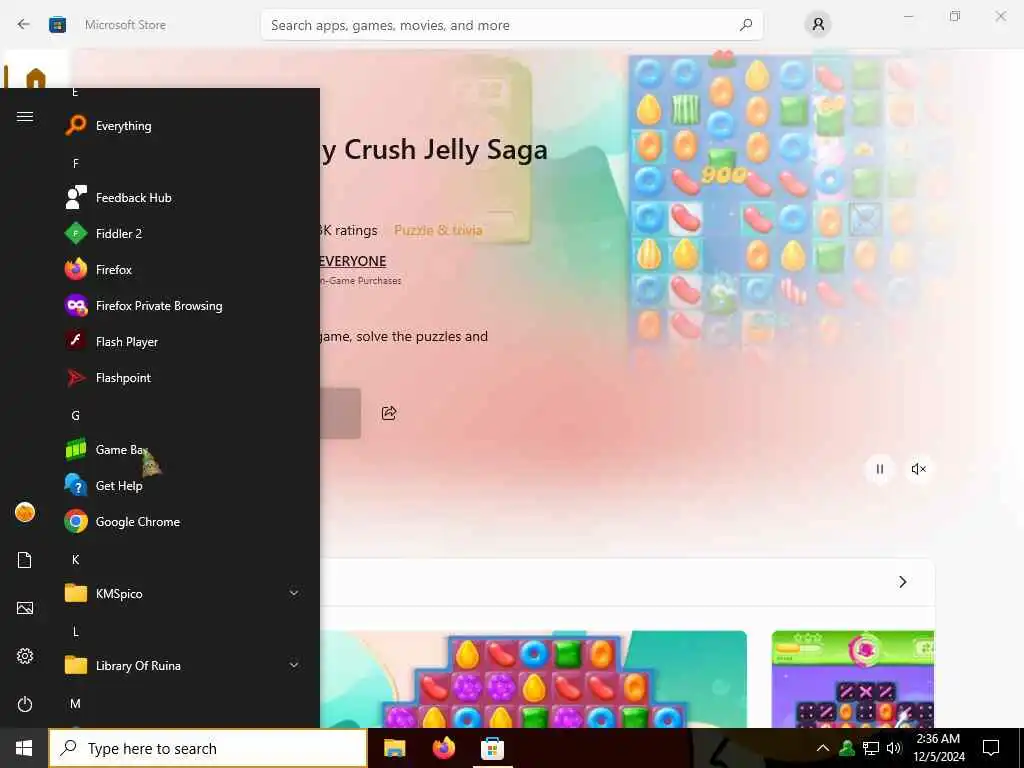
Task: Click the letter L section header
Action: [x=76, y=632]
